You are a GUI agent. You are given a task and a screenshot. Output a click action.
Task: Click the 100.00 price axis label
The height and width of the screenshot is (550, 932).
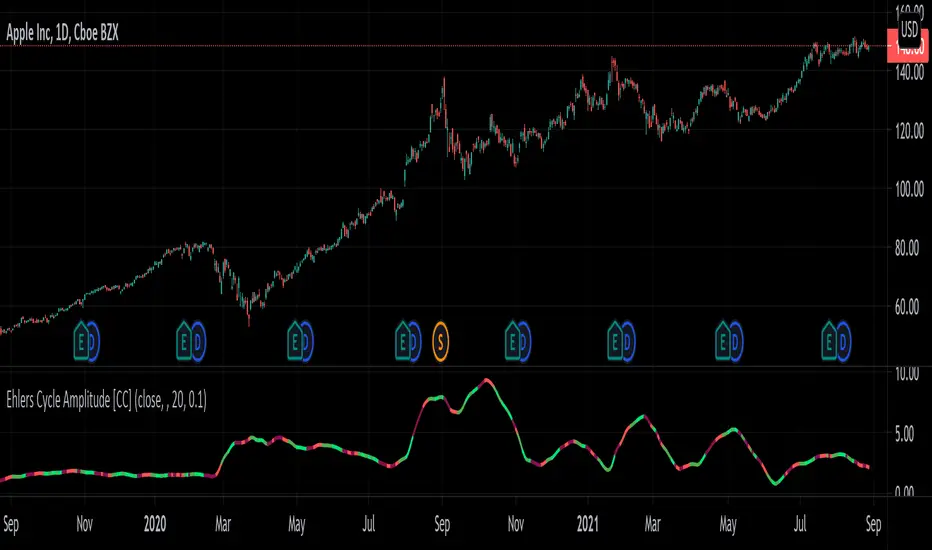pyautogui.click(x=909, y=190)
